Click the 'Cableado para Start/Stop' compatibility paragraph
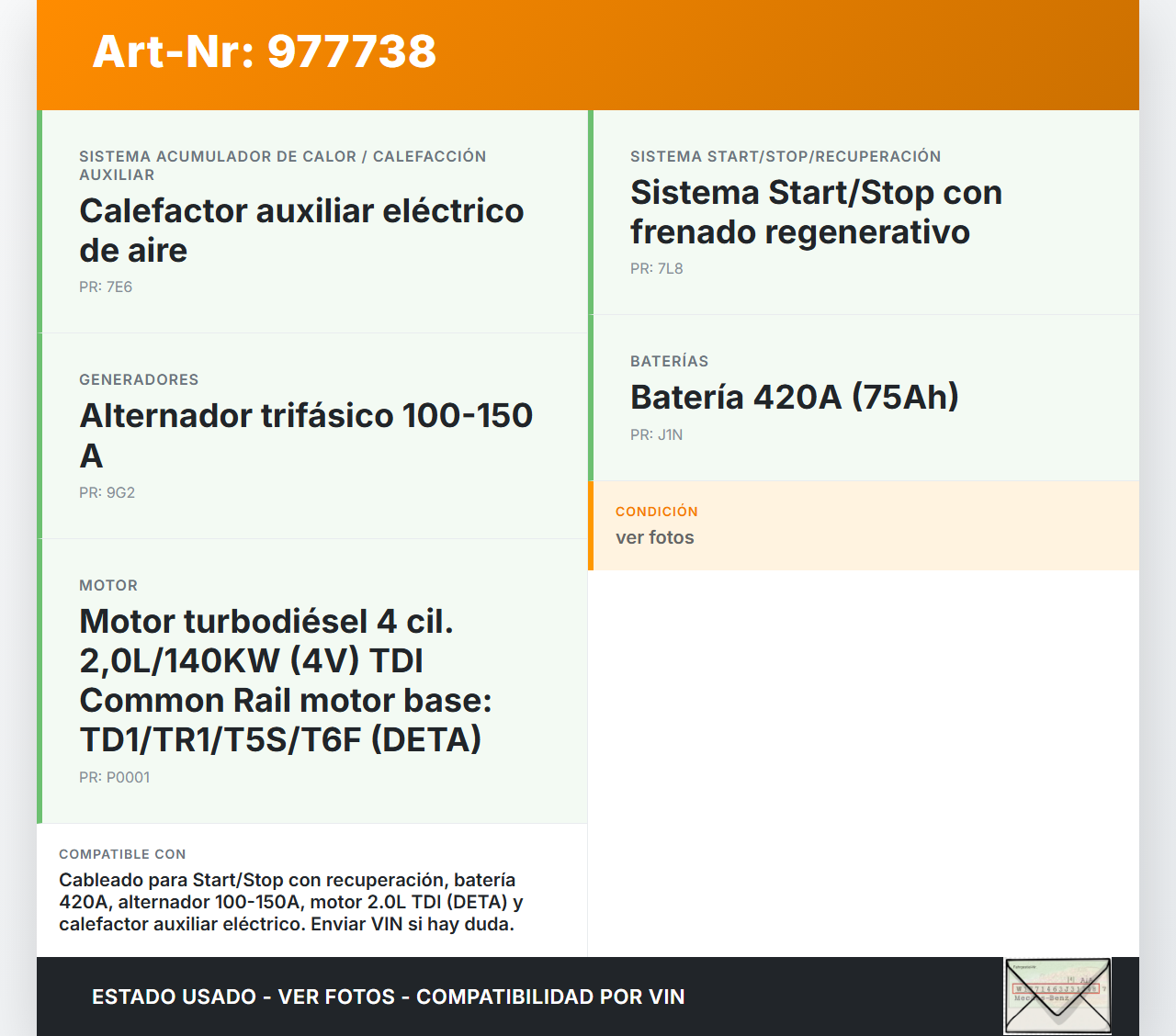Viewport: 1176px width, 1036px height. (x=291, y=902)
